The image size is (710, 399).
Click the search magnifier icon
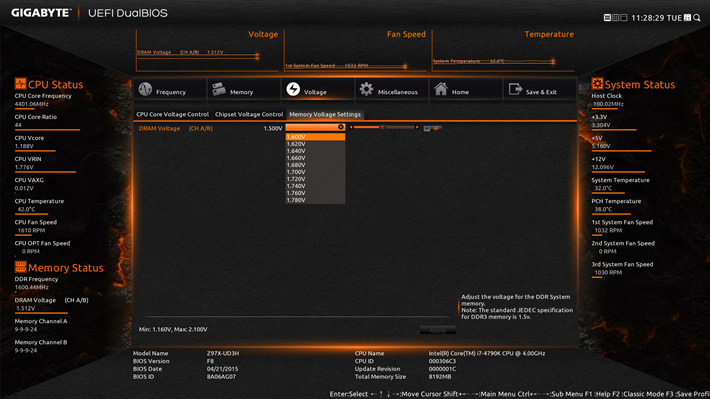(x=697, y=18)
